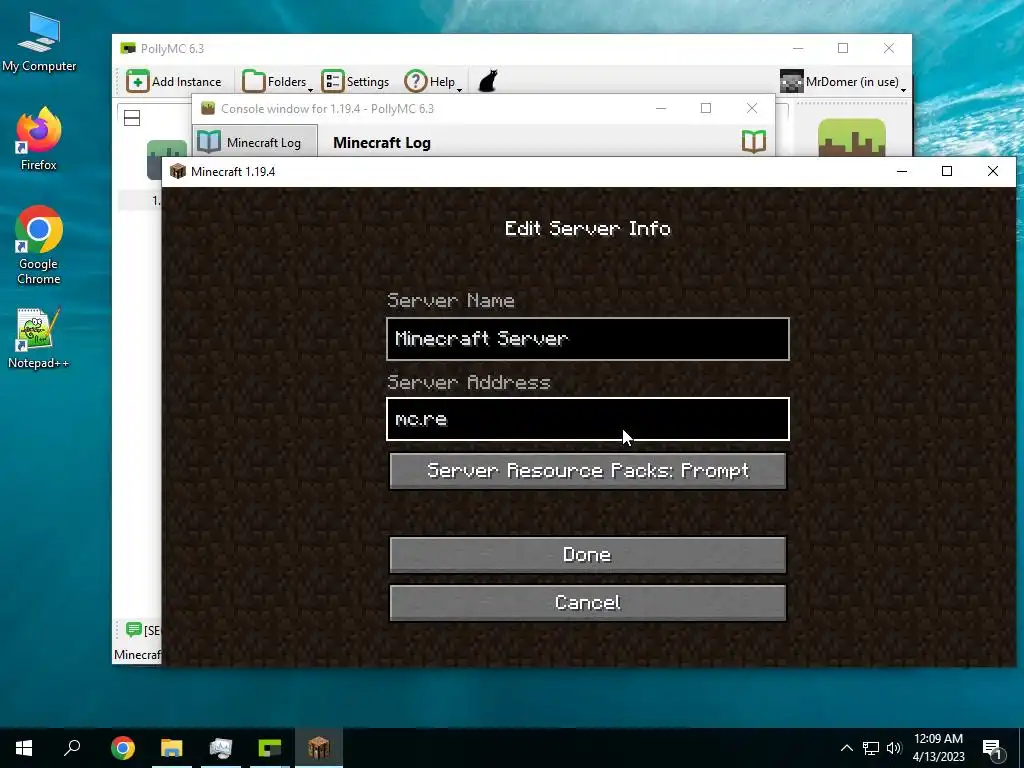The height and width of the screenshot is (768, 1024).
Task: Select the Minecraft Log tab in console
Action: (x=254, y=142)
